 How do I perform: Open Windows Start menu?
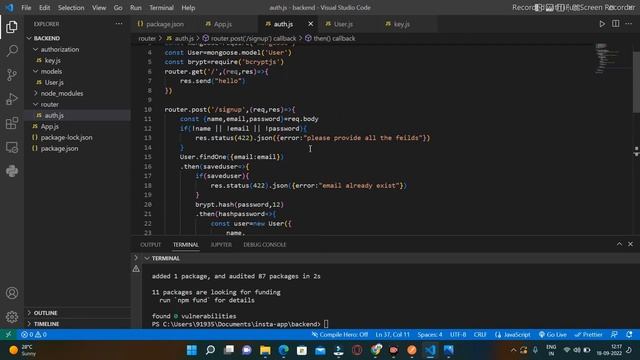191,350
